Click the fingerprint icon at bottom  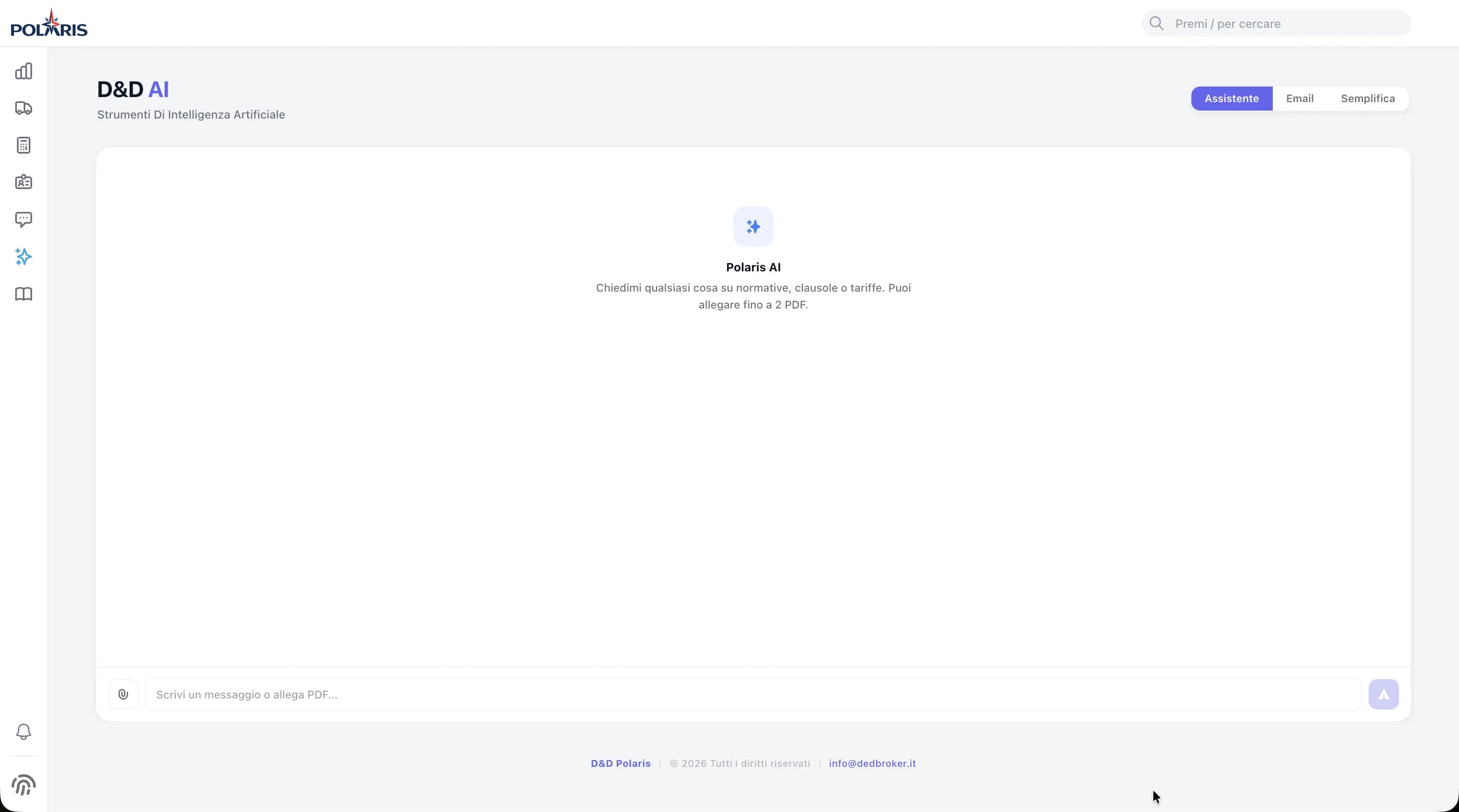(23, 785)
